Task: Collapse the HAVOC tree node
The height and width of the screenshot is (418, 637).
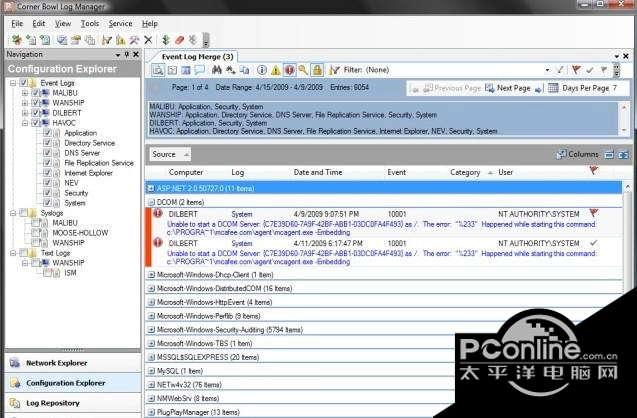Action: pos(25,123)
